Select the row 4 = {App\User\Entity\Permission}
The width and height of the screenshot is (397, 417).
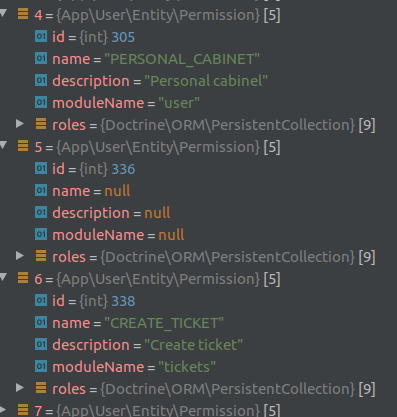click(x=198, y=15)
